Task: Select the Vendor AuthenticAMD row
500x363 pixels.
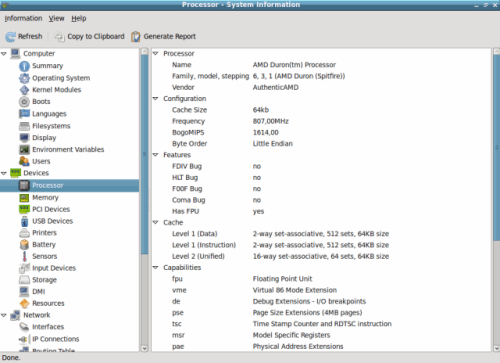Action: pos(321,87)
